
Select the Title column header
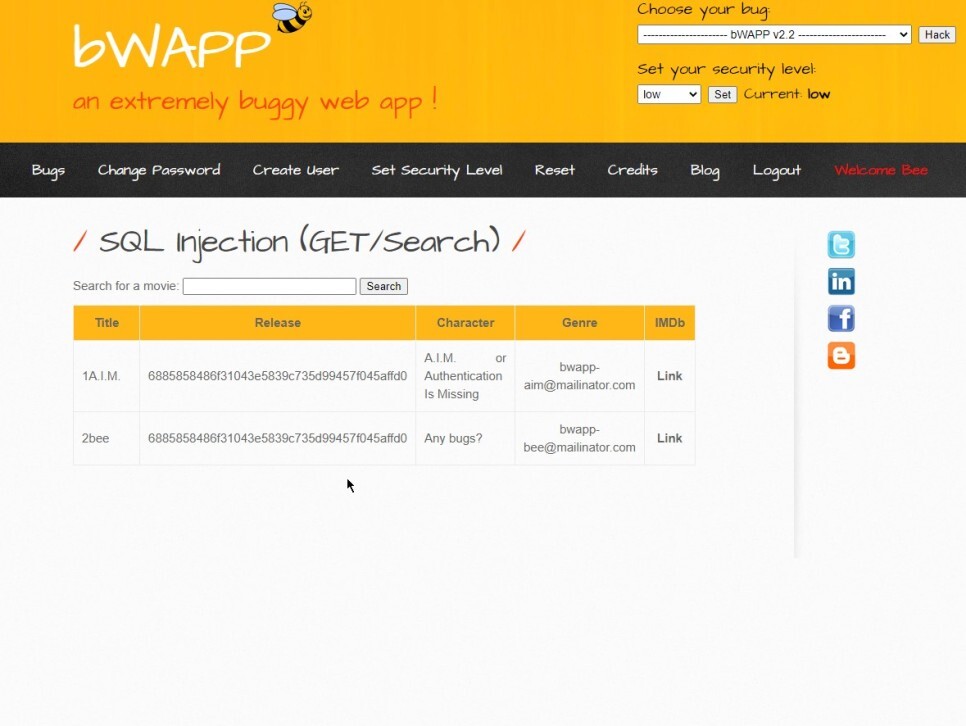coord(107,322)
